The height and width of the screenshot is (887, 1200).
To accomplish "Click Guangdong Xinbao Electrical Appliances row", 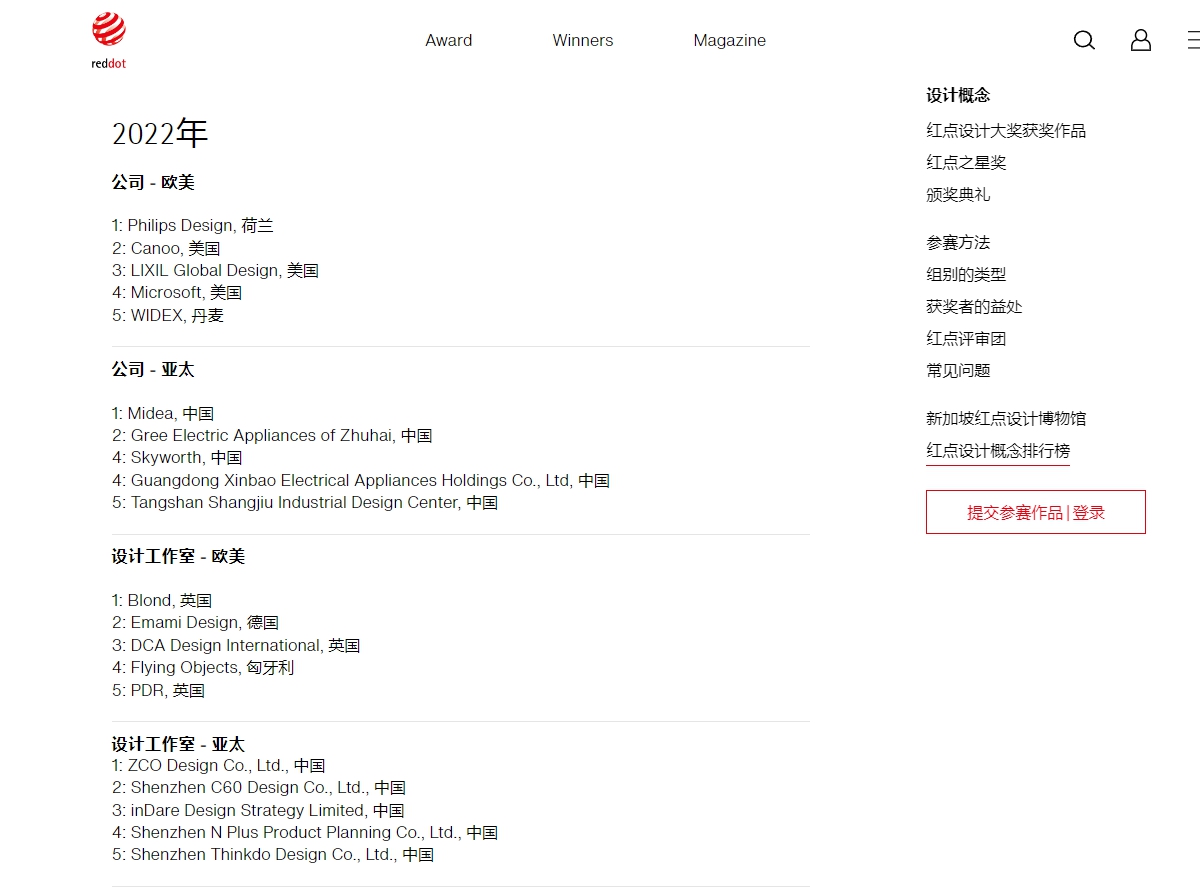I will tap(361, 481).
